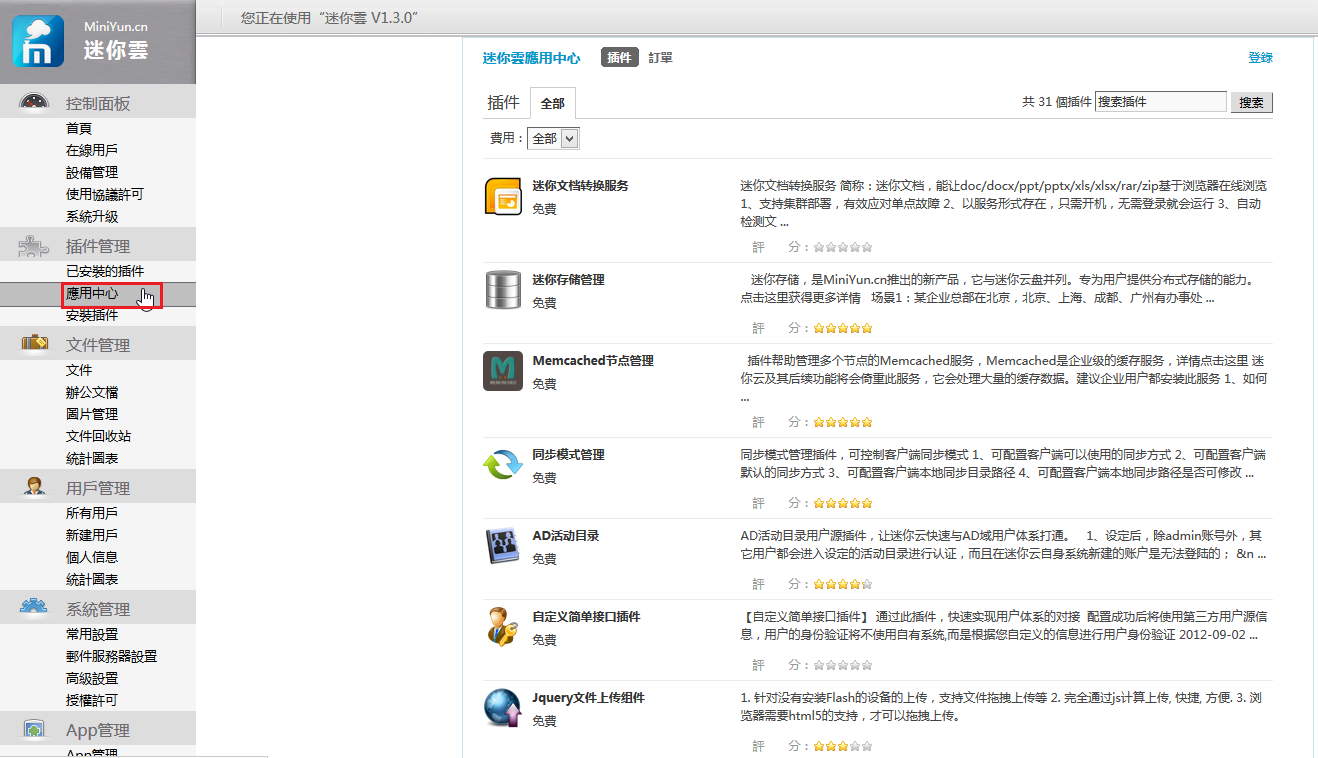The height and width of the screenshot is (758, 1318).
Task: Open the Jquery文件上传组件 plugin title
Action: point(591,698)
